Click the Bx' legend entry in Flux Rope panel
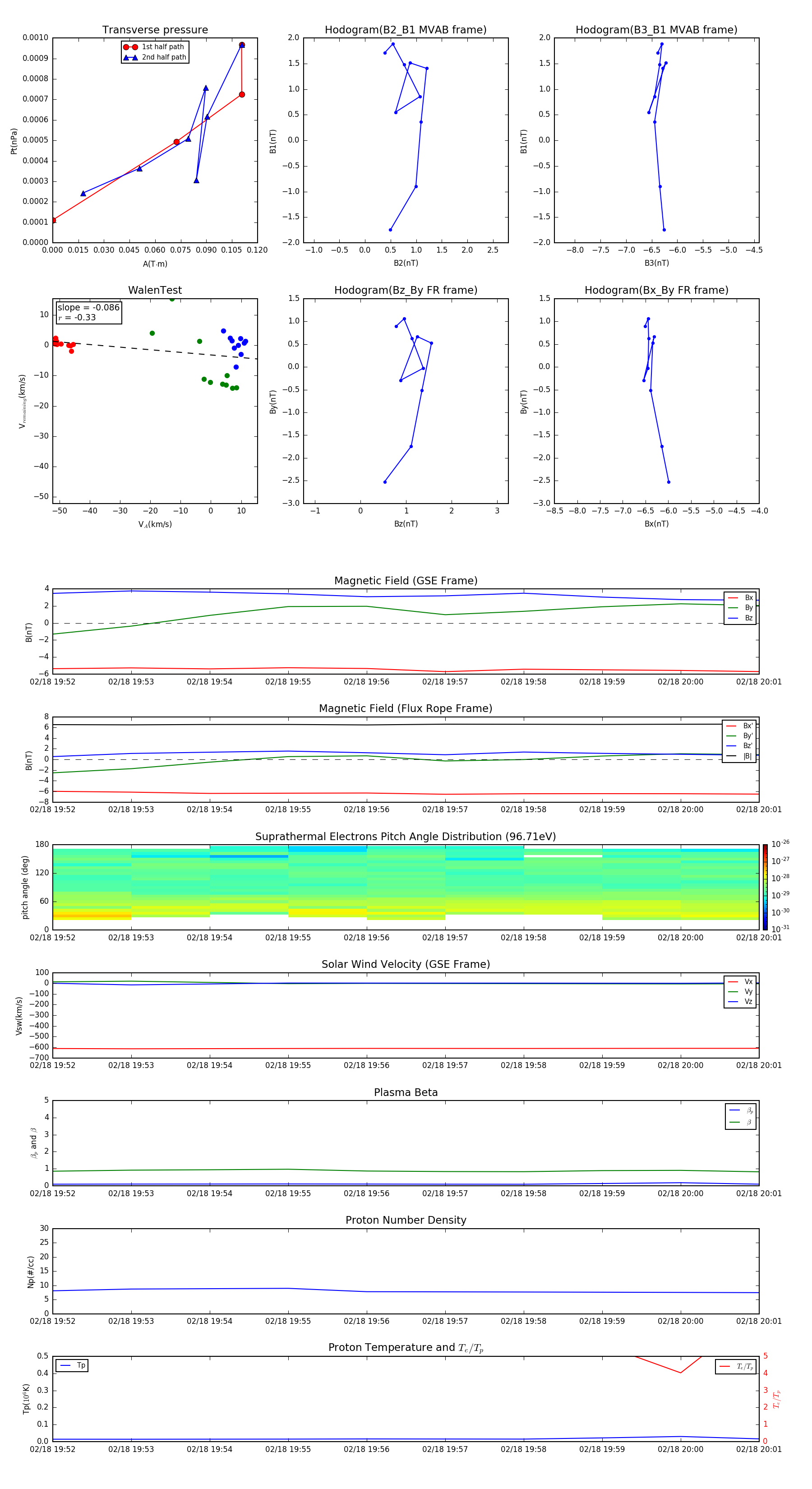 tap(739, 726)
